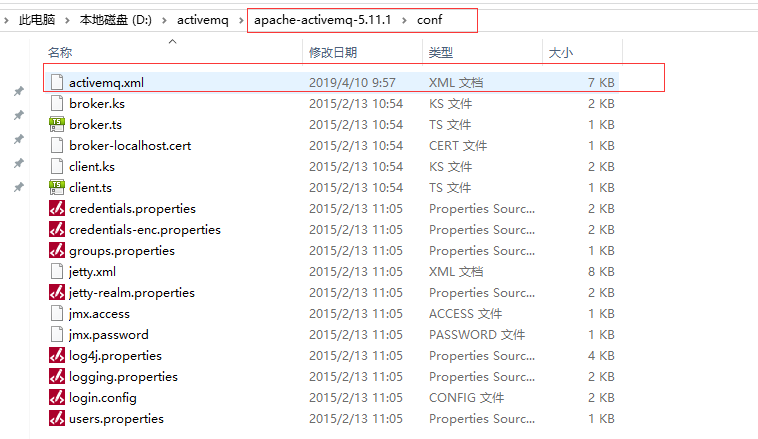The height and width of the screenshot is (439, 758).
Task: Click the groups.properties red icon
Action: coord(57,250)
